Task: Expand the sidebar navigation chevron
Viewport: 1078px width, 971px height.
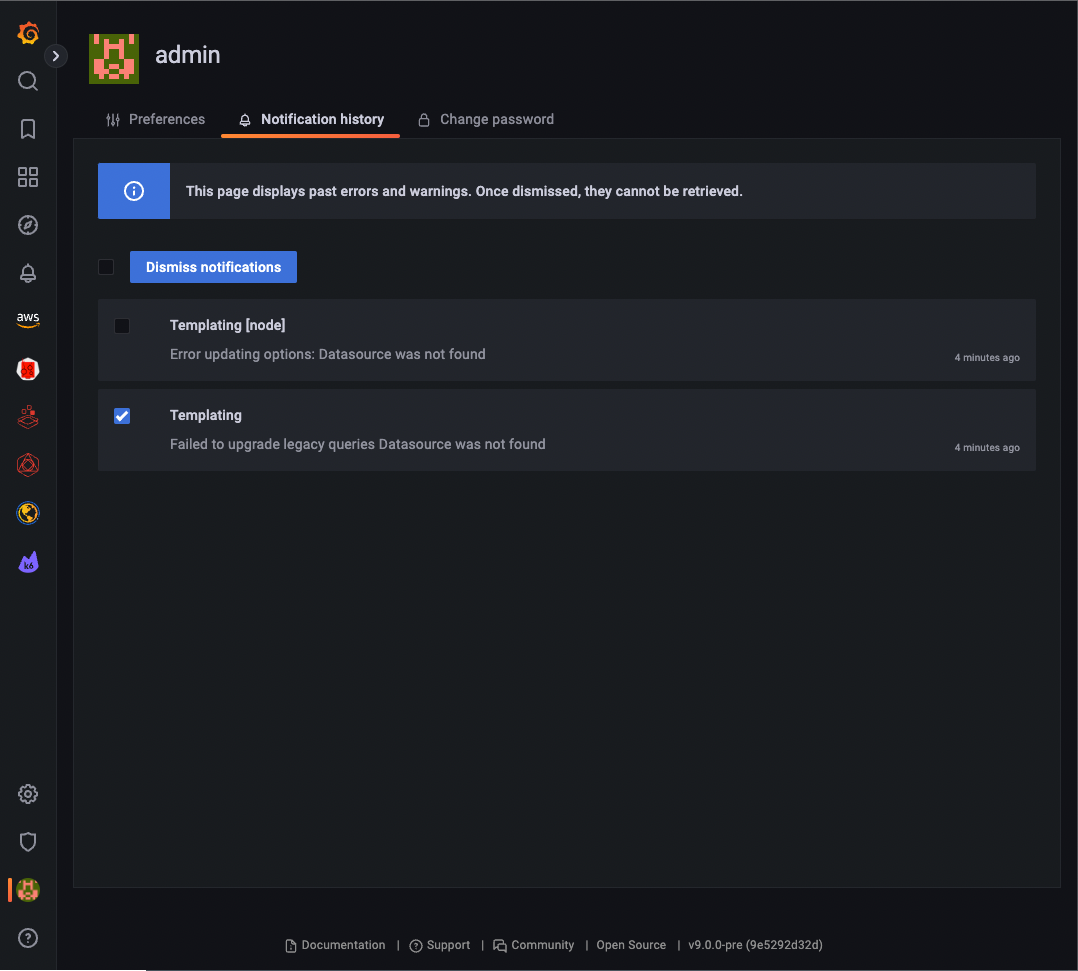Action: pyautogui.click(x=56, y=56)
